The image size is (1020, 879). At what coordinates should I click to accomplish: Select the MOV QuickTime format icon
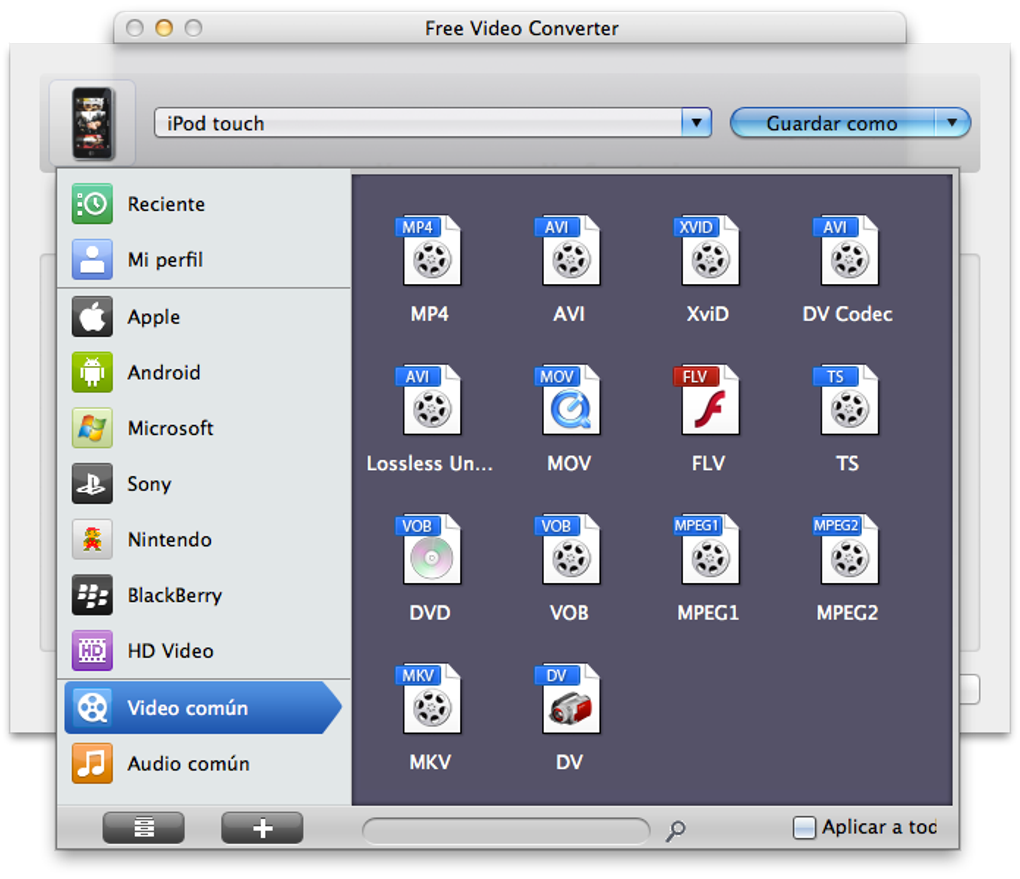[568, 399]
